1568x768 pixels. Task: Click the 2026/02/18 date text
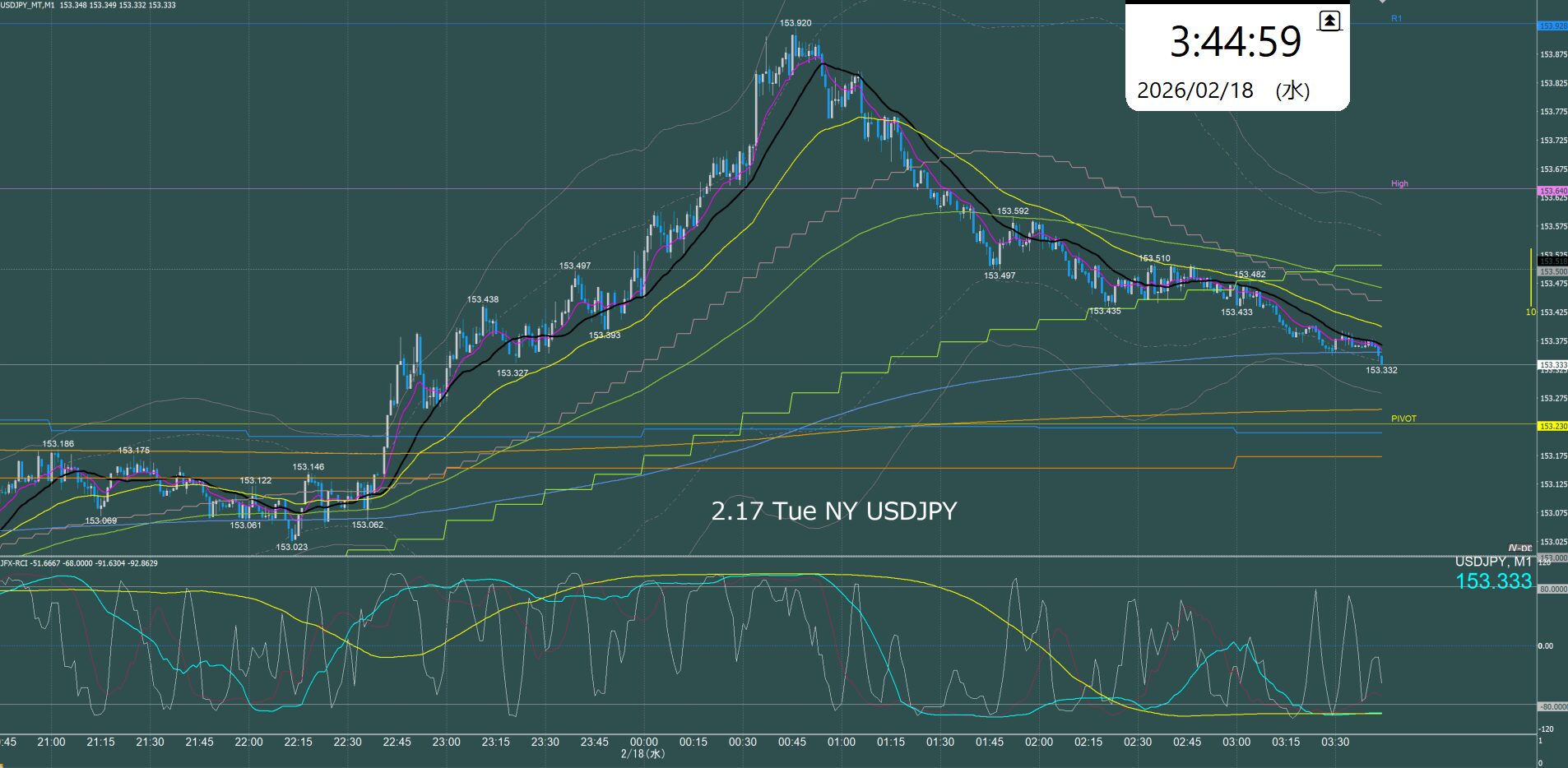[1195, 90]
